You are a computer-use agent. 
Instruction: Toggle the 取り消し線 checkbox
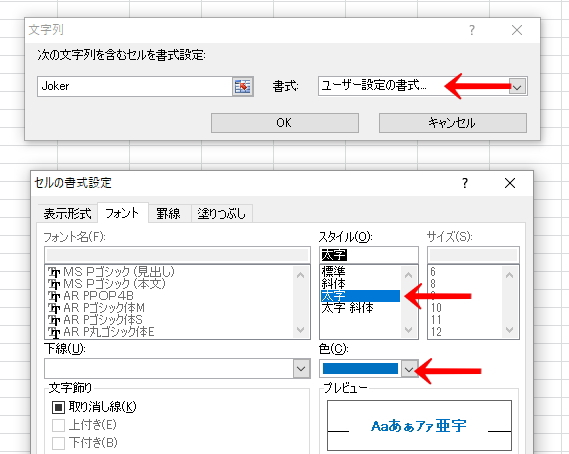[58, 407]
